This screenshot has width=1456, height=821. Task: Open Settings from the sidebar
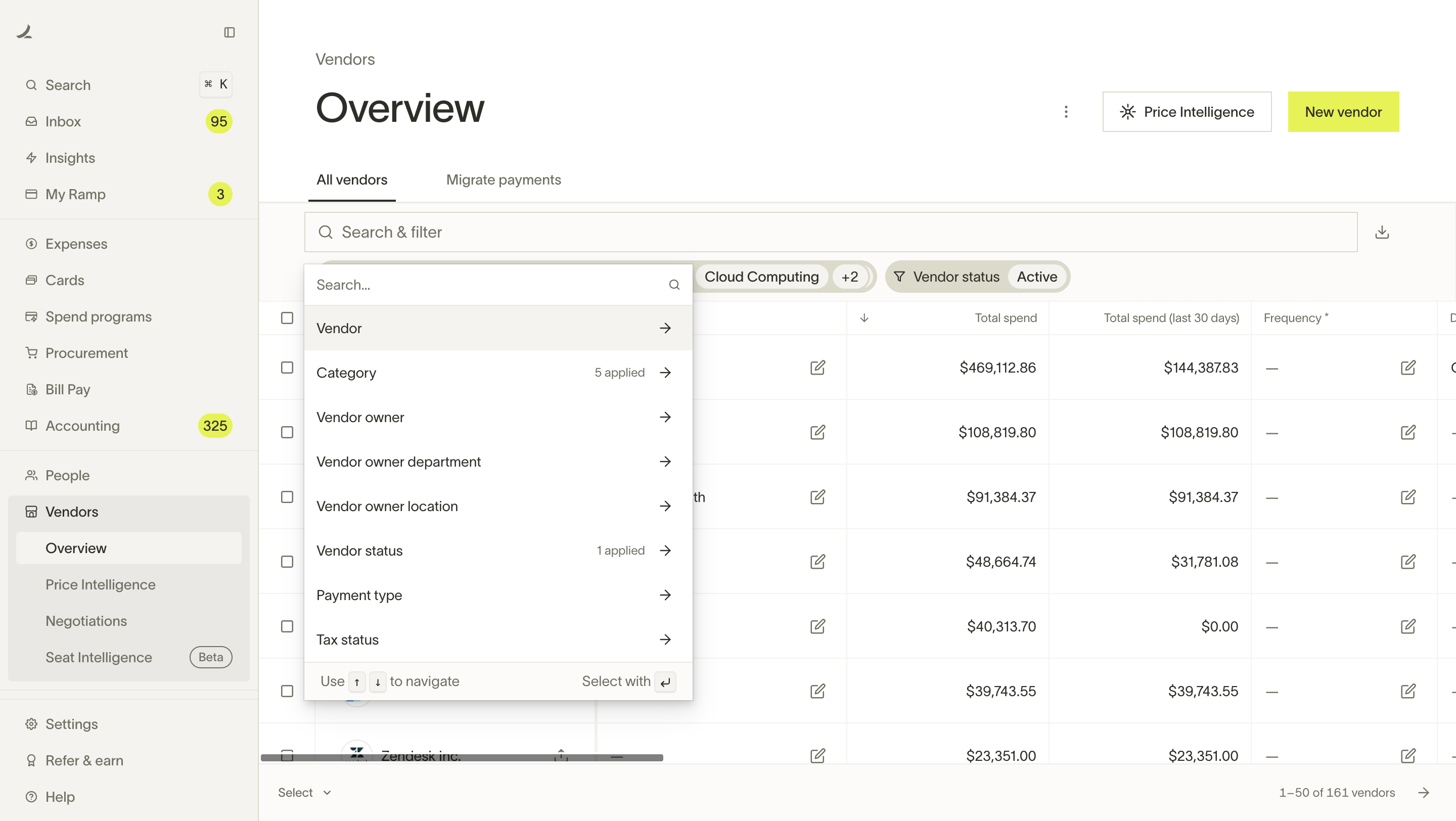pyautogui.click(x=71, y=724)
